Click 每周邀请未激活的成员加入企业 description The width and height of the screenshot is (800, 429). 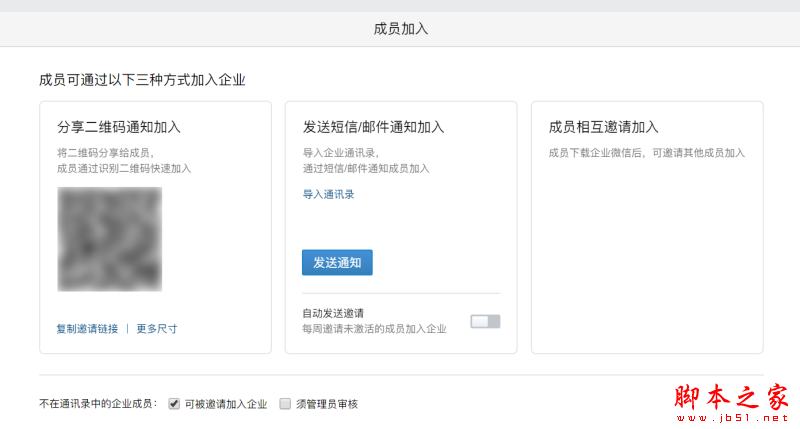click(x=374, y=329)
